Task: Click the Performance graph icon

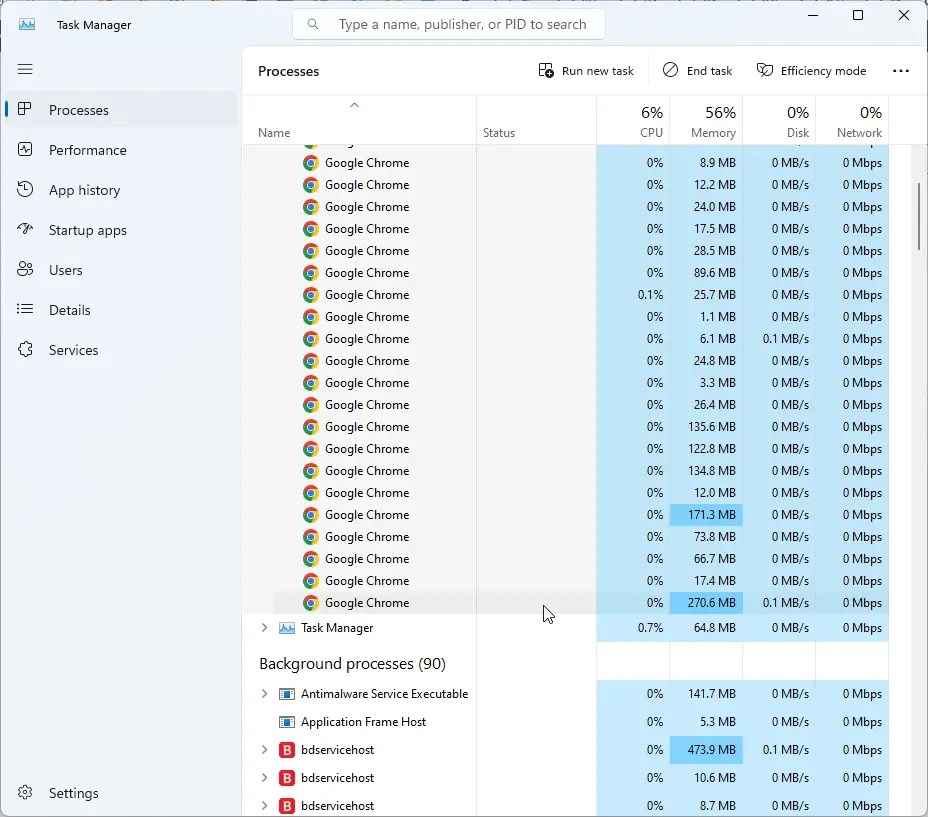Action: (x=25, y=149)
